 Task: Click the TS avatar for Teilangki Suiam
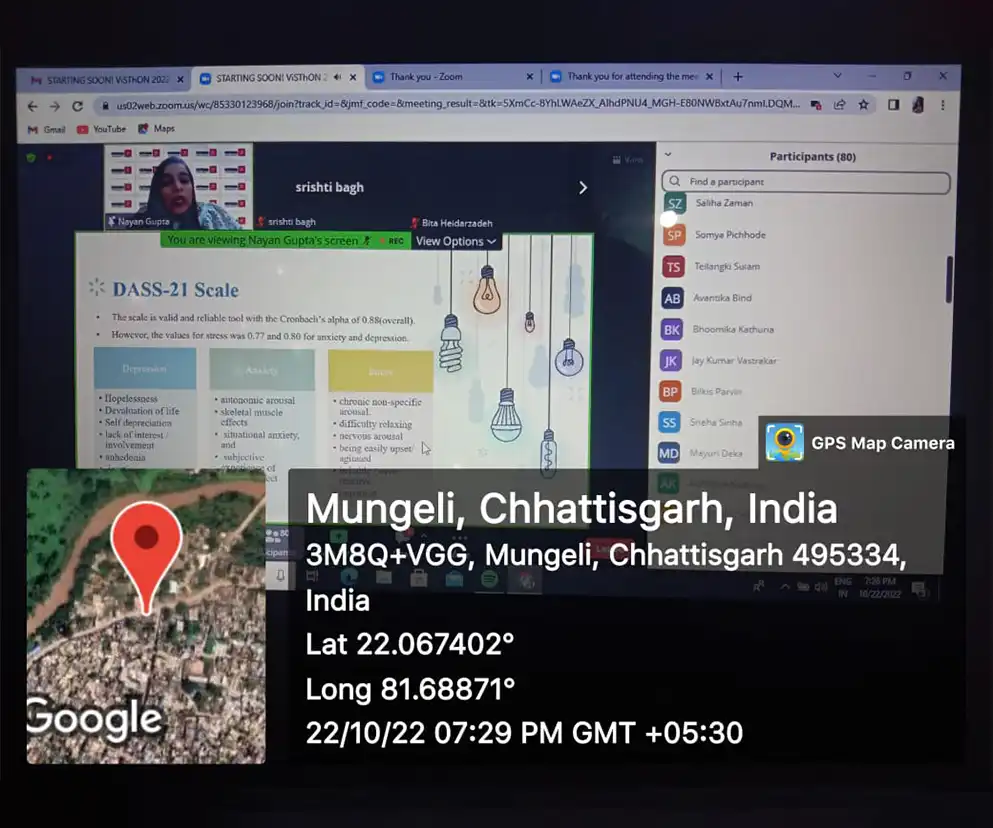click(673, 267)
